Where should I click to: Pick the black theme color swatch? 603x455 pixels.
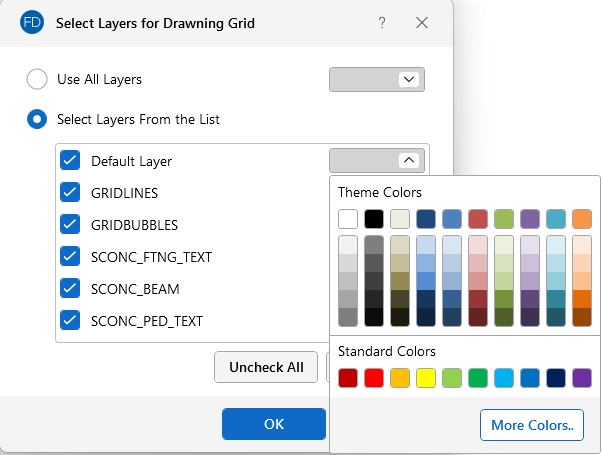coord(374,219)
